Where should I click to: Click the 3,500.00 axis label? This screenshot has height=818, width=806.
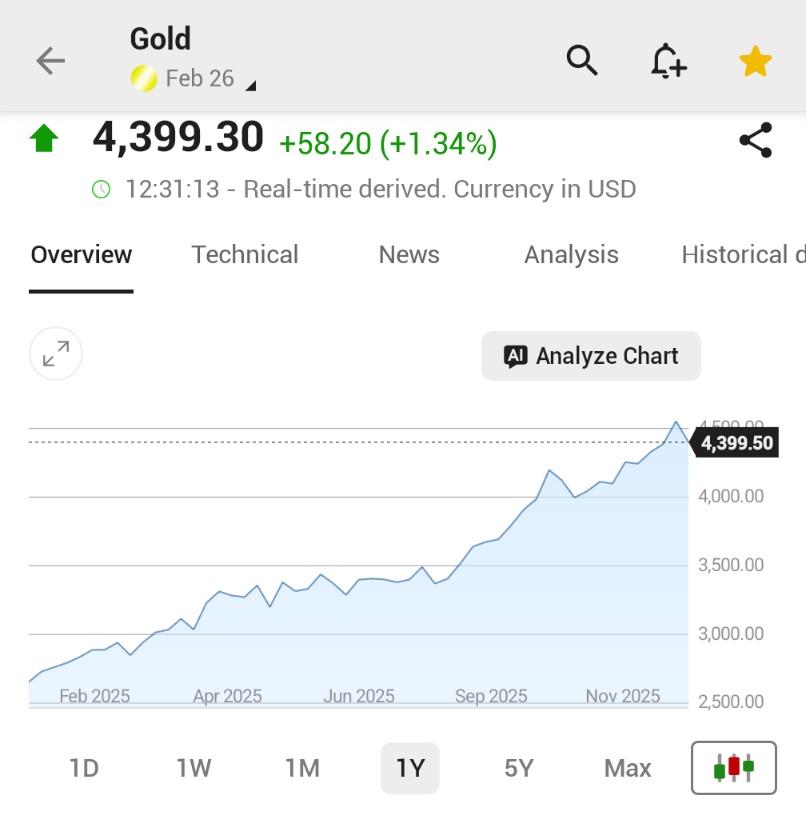pyautogui.click(x=731, y=564)
